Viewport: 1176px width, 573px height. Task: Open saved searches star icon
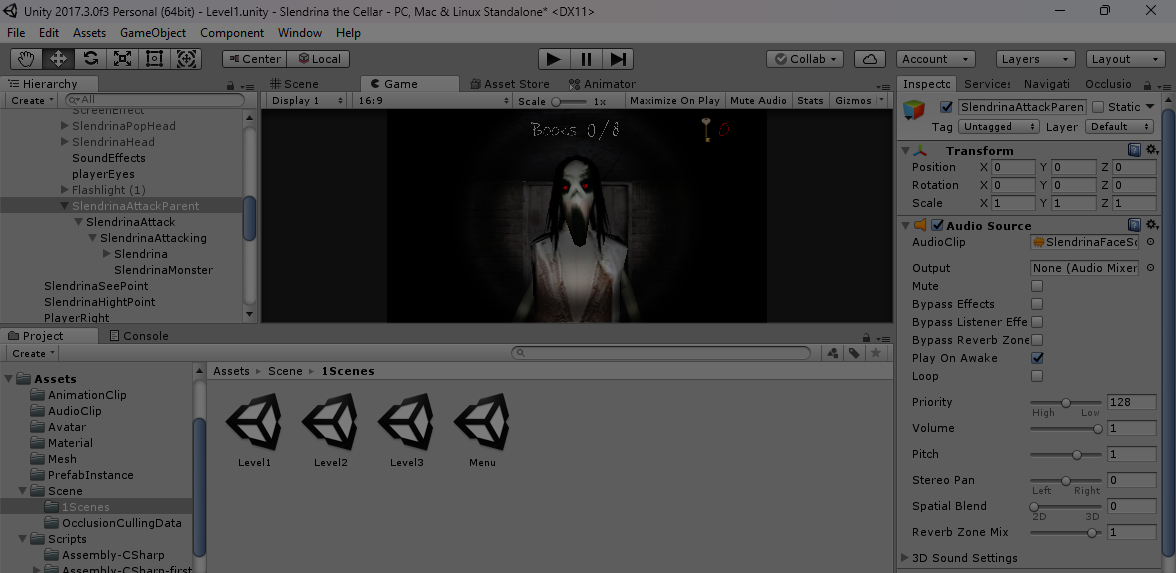point(875,353)
